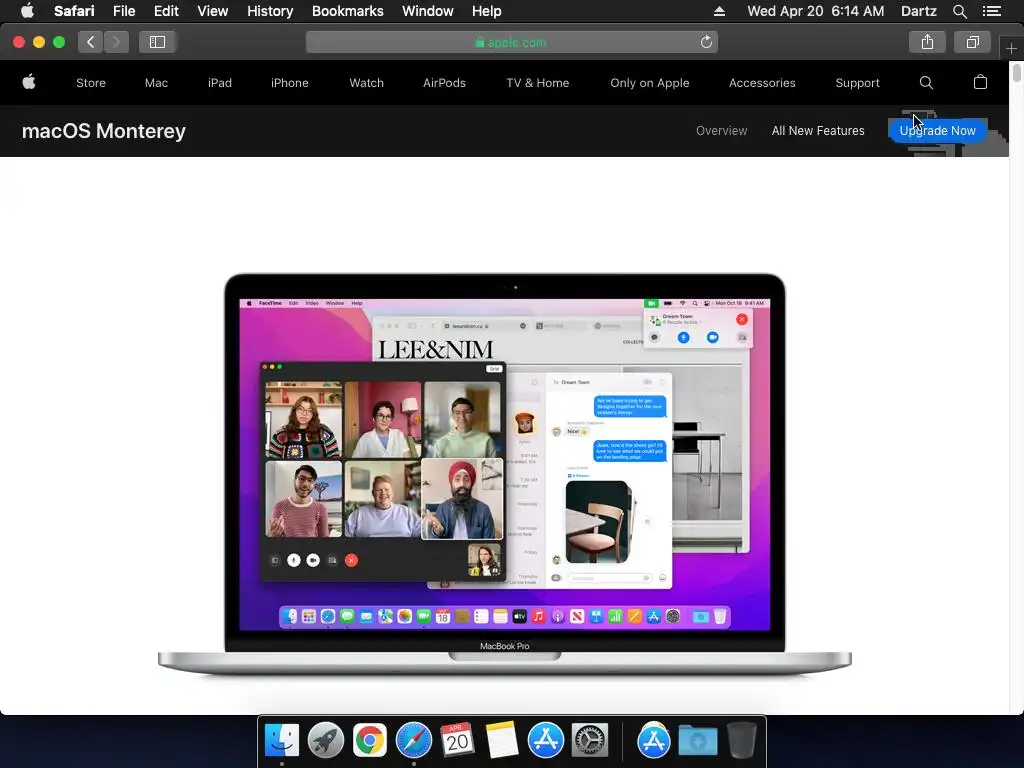Open the File menu
The image size is (1024, 768).
click(x=124, y=11)
